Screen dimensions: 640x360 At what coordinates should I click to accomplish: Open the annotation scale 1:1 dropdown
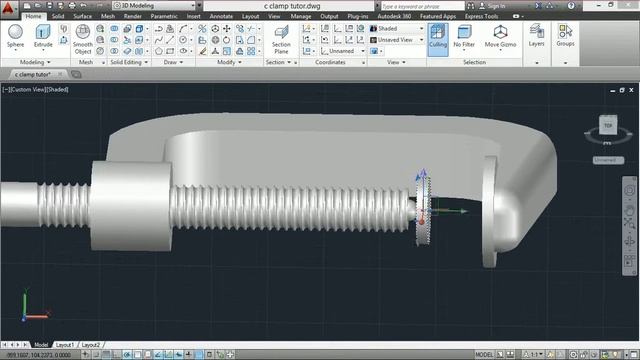click(x=533, y=354)
